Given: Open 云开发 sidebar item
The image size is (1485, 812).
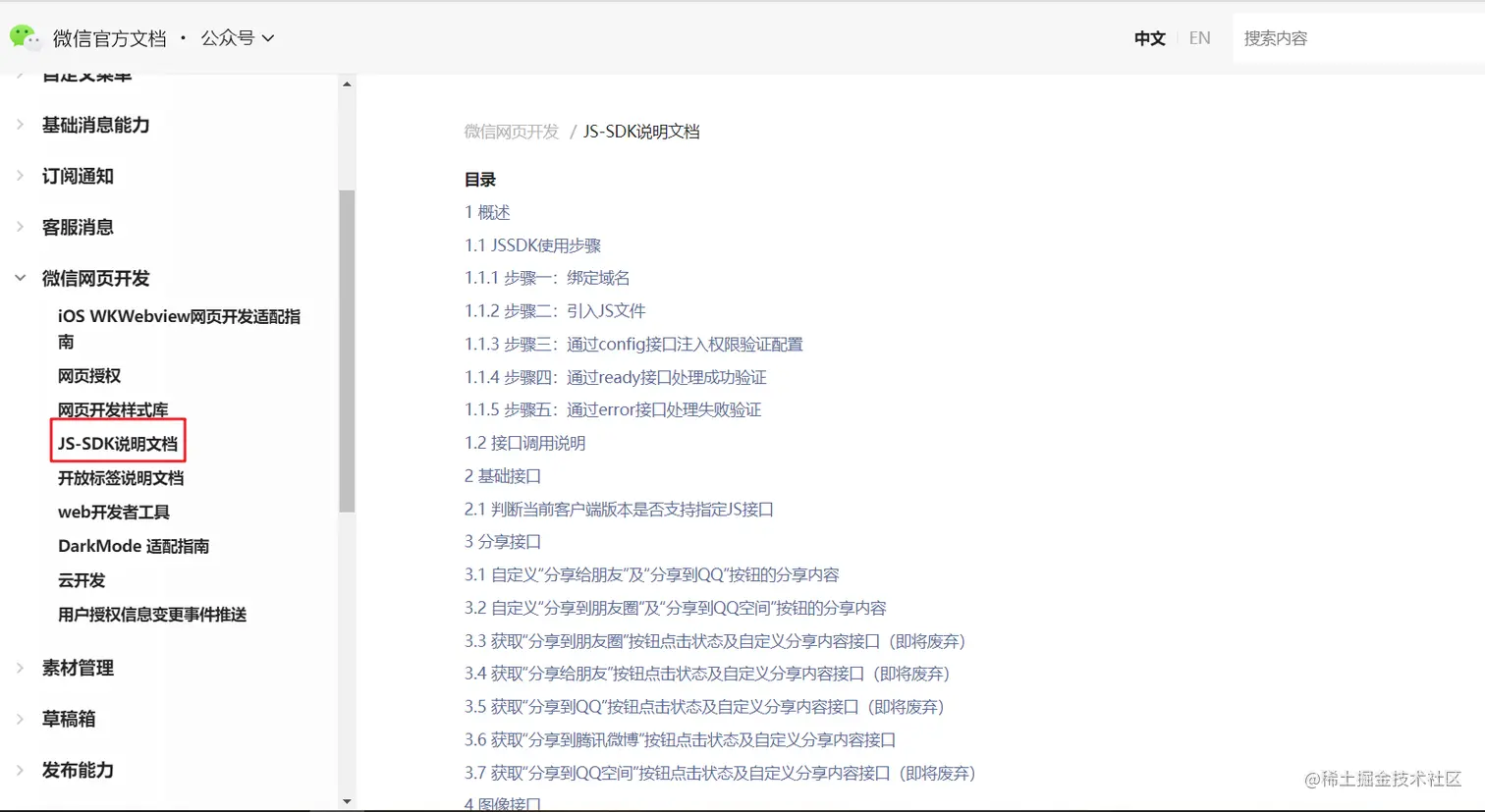Looking at the screenshot, I should tap(82, 580).
